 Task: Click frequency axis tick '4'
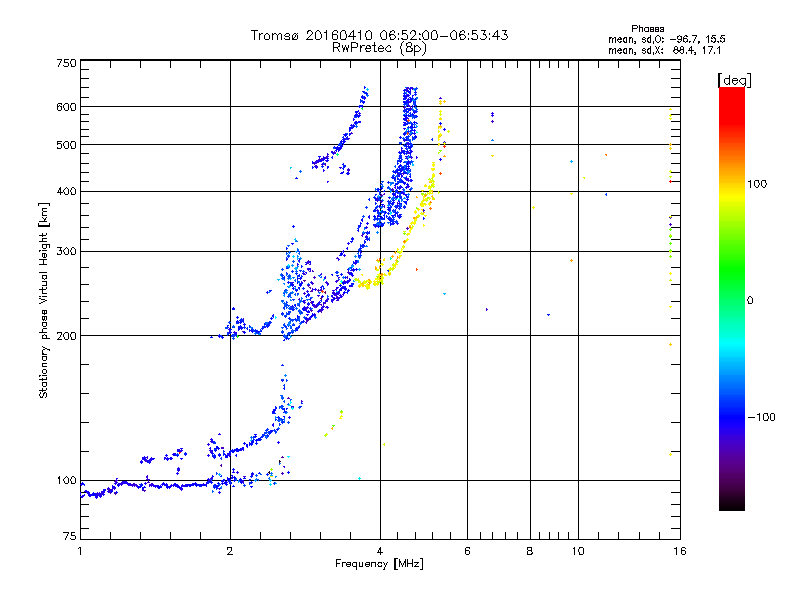tap(380, 551)
